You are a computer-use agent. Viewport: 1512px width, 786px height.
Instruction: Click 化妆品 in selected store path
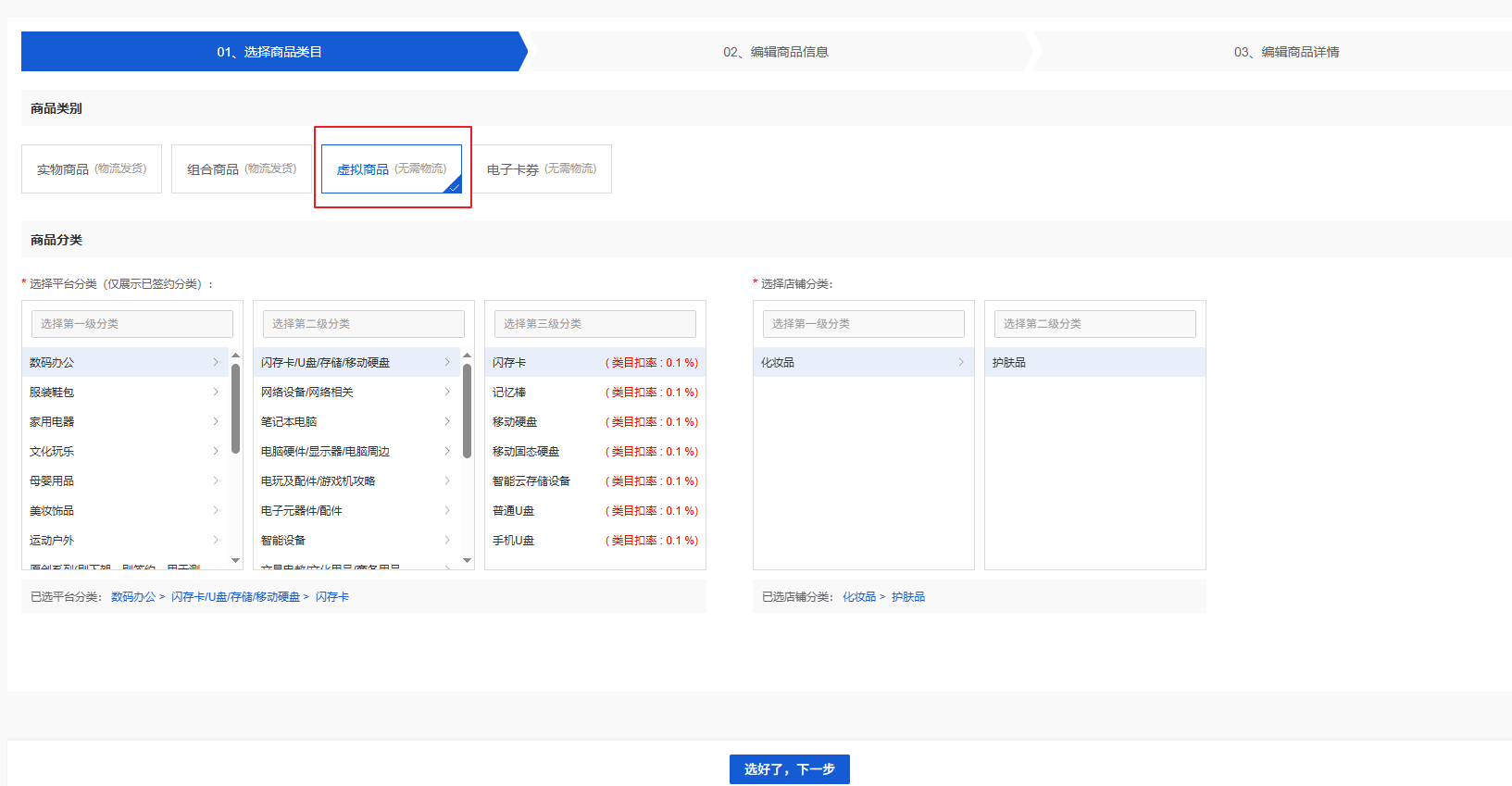click(859, 597)
